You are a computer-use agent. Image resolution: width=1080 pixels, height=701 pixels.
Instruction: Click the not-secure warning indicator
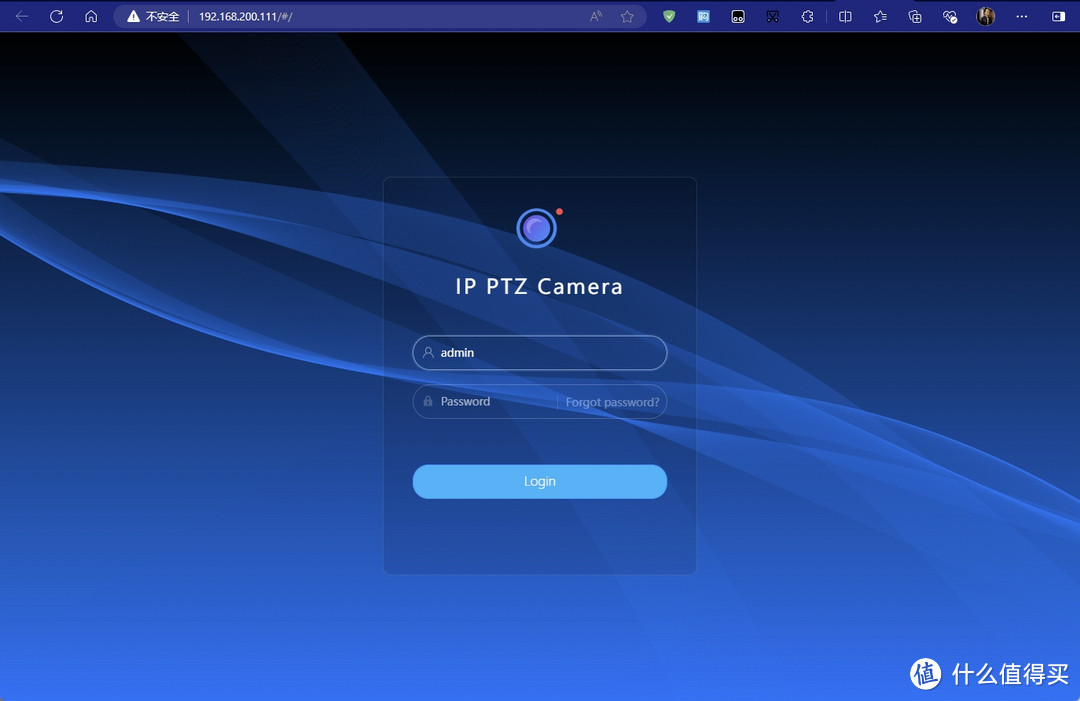153,17
